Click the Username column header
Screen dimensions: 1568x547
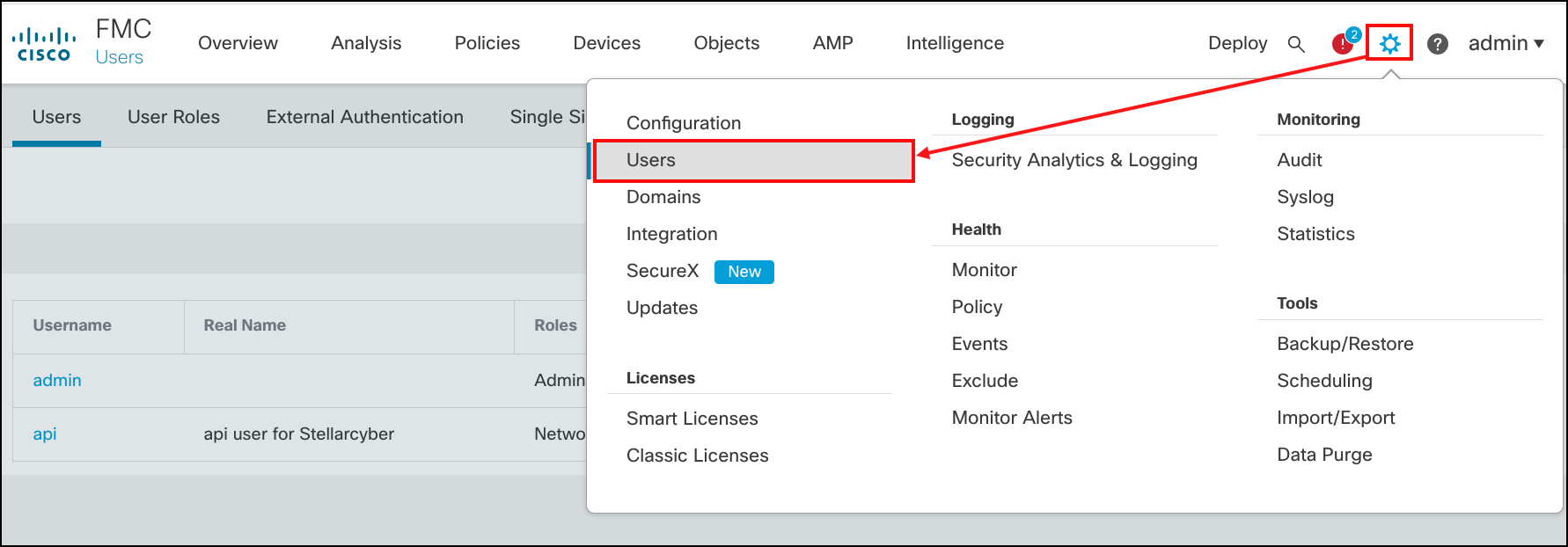point(72,325)
